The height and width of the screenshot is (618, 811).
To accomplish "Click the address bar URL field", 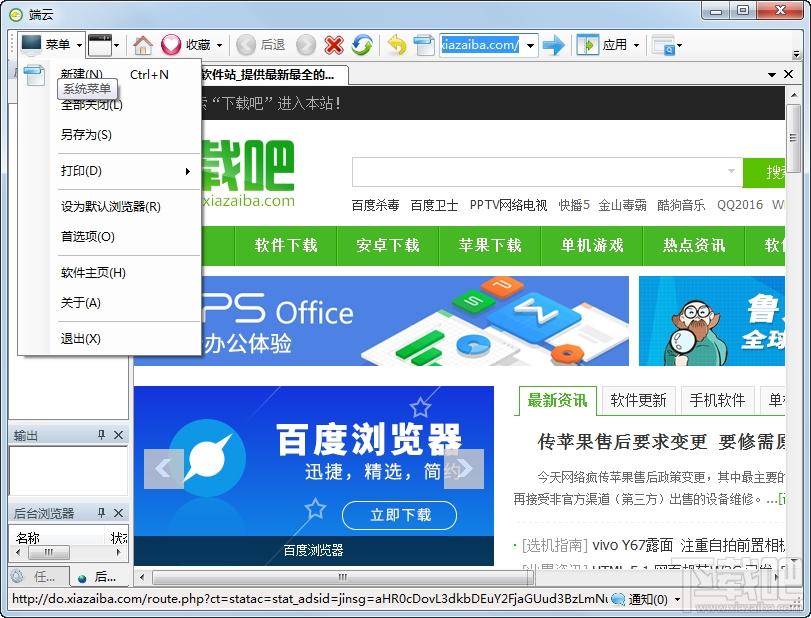I will pyautogui.click(x=481, y=45).
